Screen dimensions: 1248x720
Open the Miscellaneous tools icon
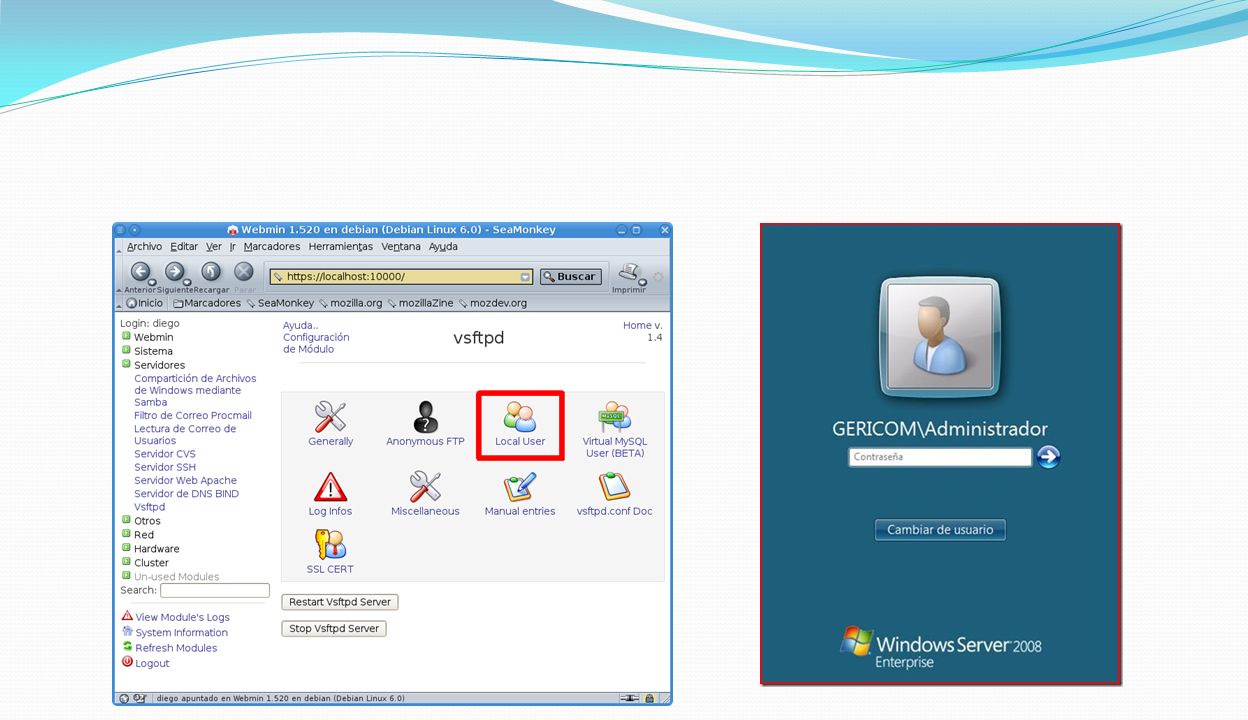[426, 487]
